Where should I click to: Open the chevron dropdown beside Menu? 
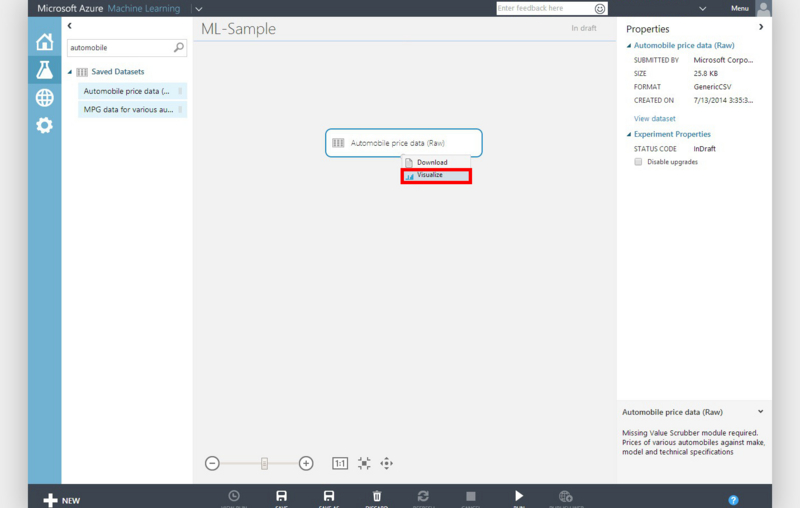[x=703, y=9]
